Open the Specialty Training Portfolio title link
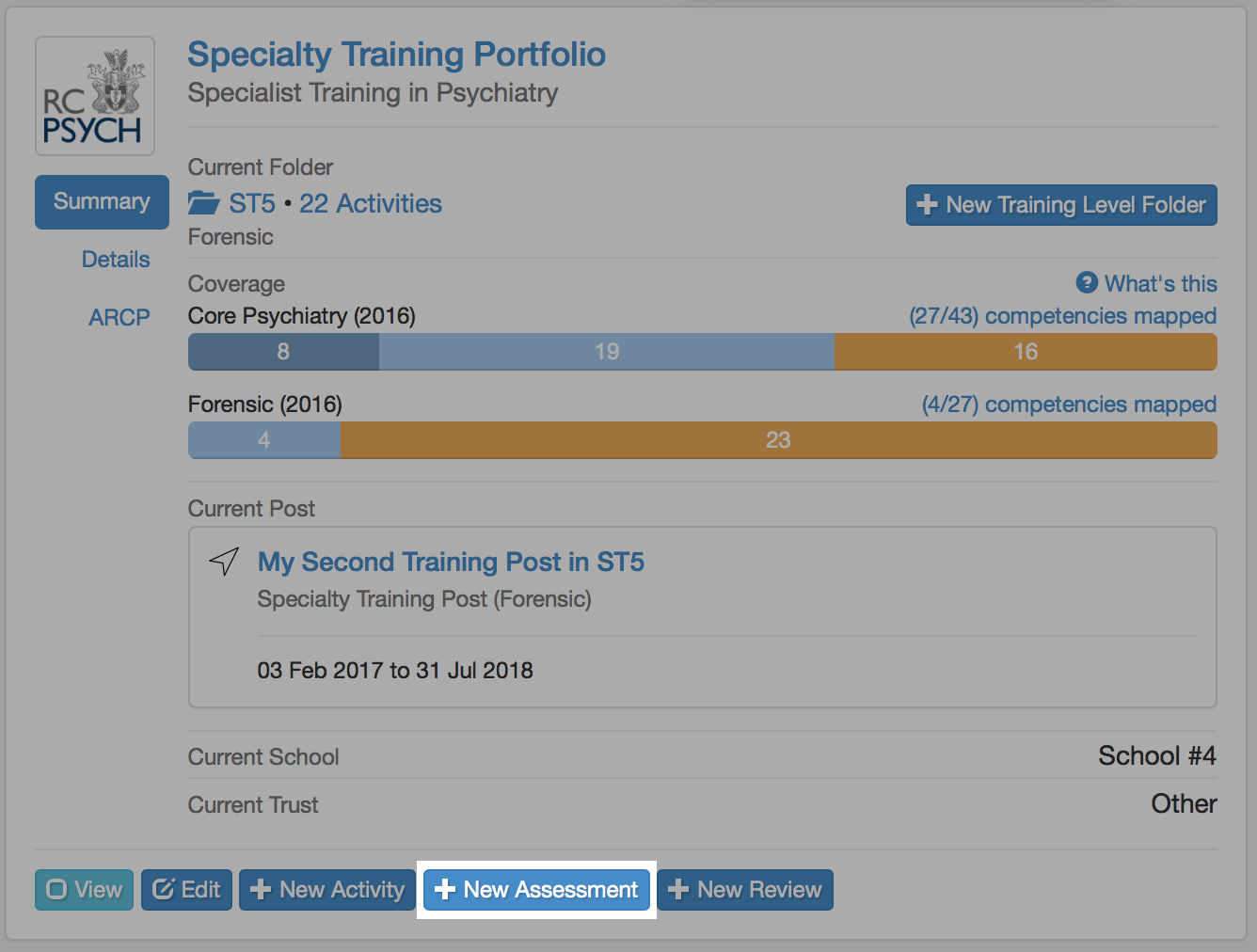Viewport: 1257px width, 952px height. tap(396, 55)
